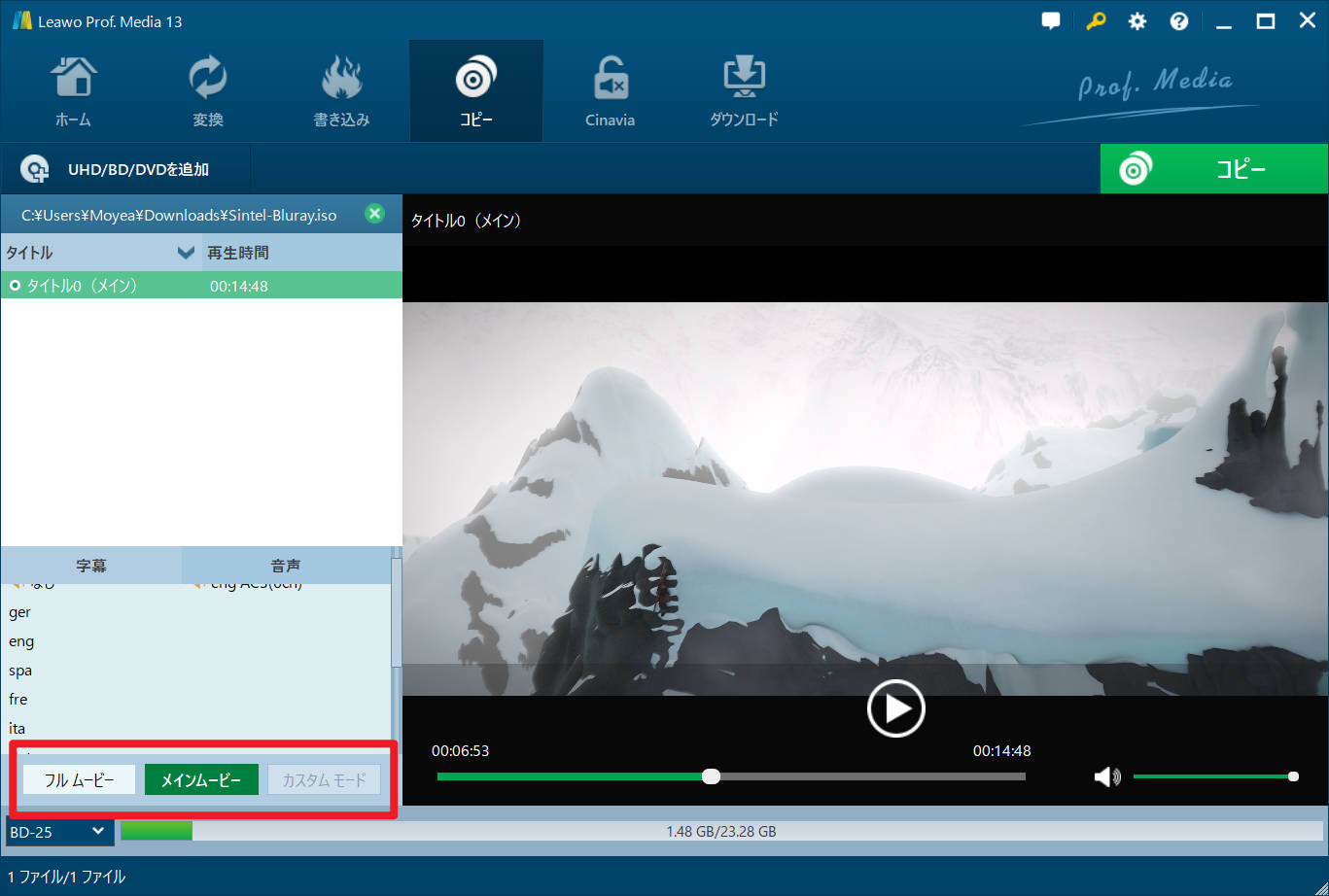Select the ger subtitle entry

20,612
